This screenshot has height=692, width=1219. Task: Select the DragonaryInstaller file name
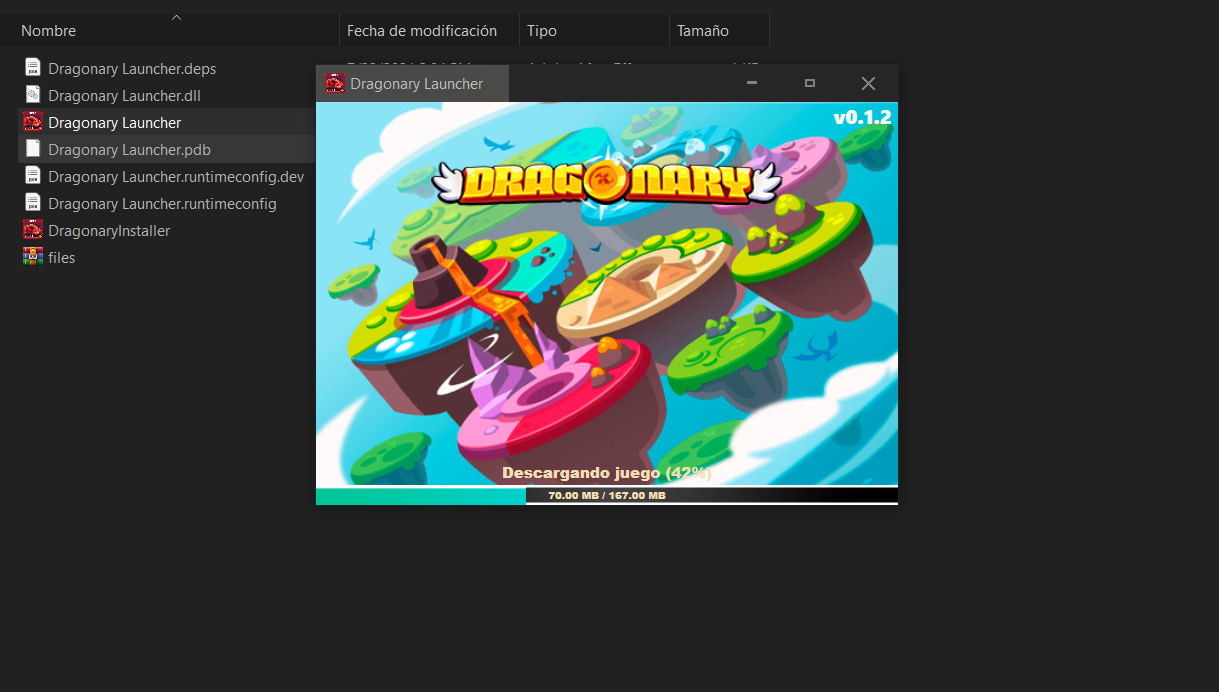click(109, 230)
